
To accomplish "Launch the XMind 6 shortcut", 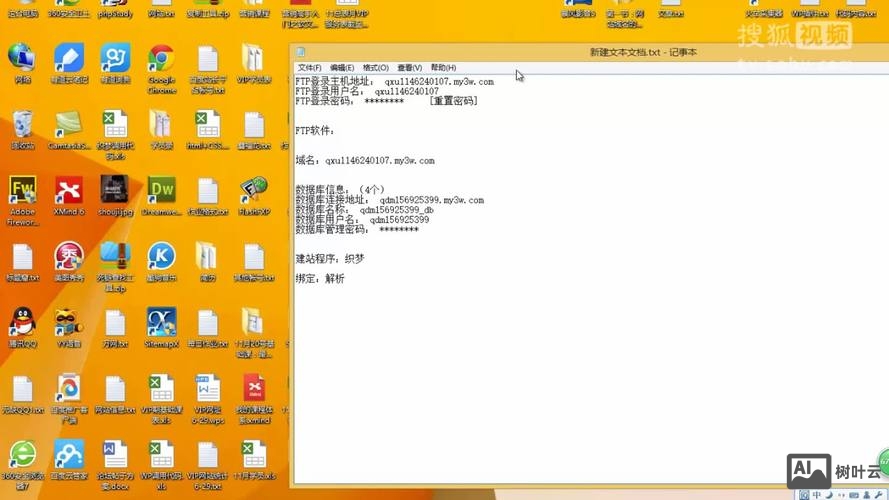I will pyautogui.click(x=69, y=196).
